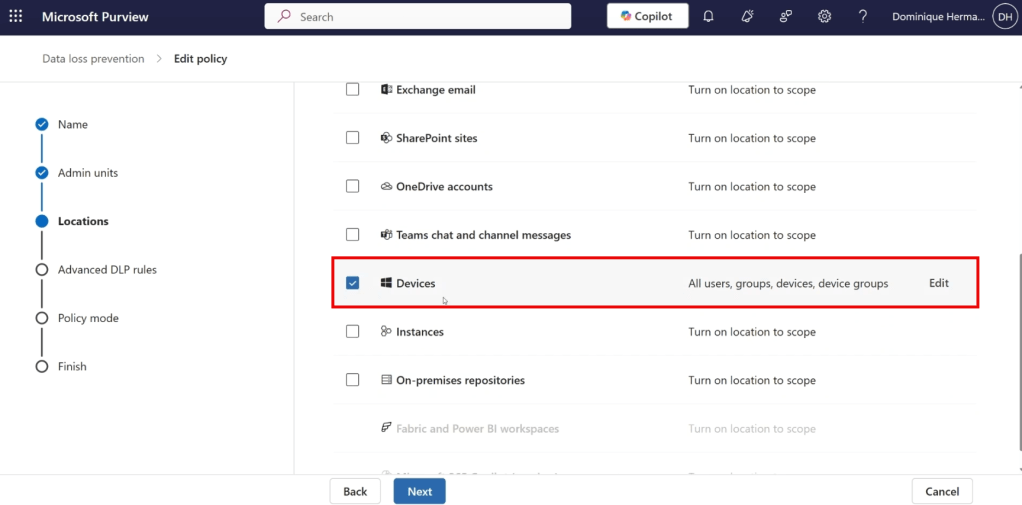Click the notifications bell icon
The height and width of the screenshot is (505, 1022).
[708, 17]
